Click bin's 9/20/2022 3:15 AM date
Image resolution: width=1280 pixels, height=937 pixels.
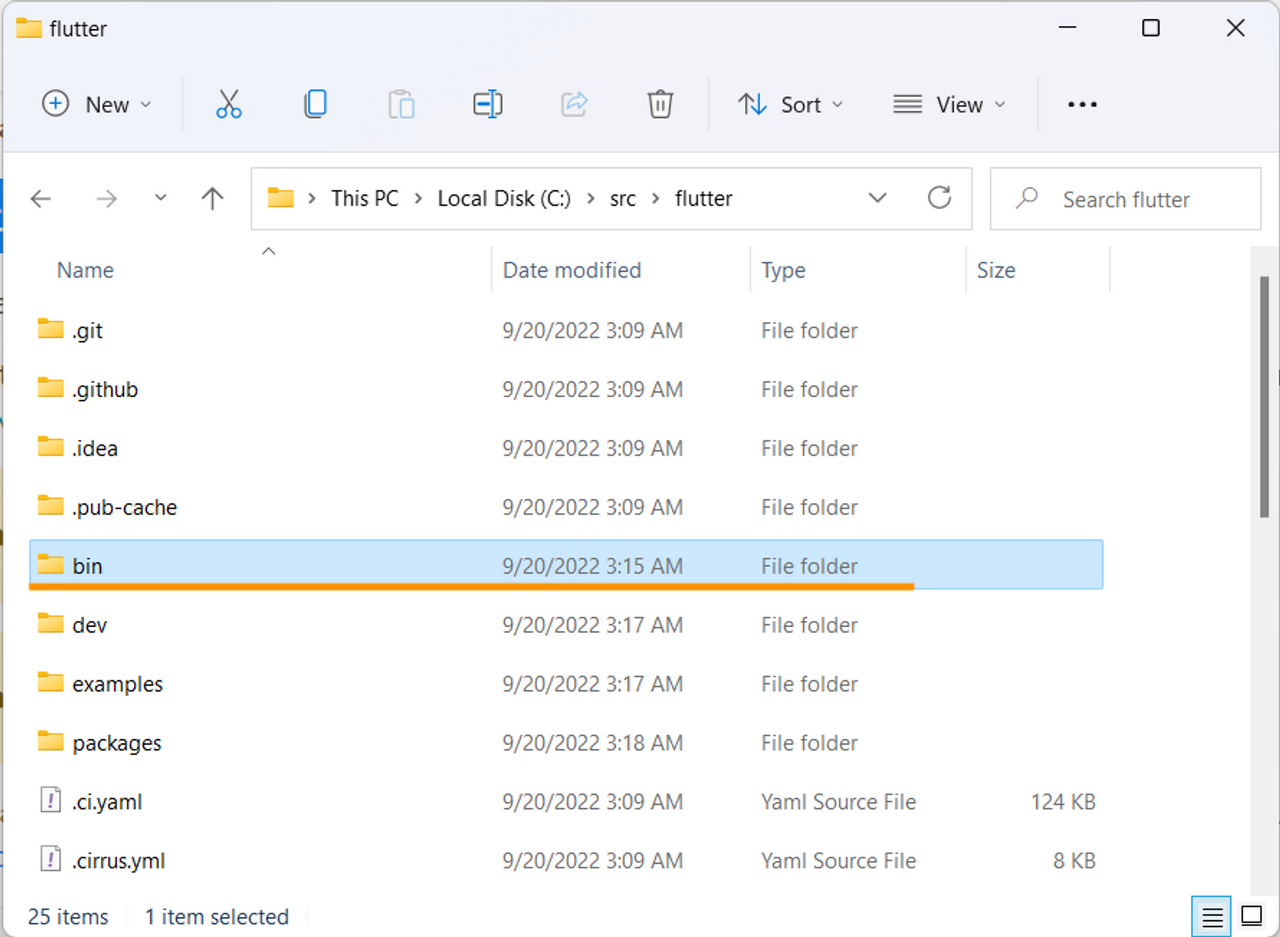coord(593,566)
